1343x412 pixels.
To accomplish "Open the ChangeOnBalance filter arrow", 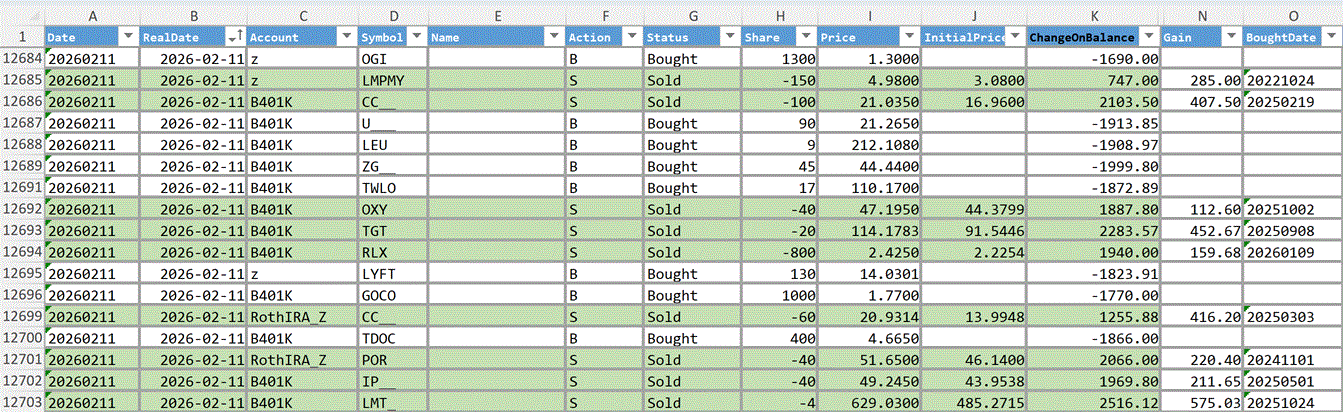I will click(1148, 37).
